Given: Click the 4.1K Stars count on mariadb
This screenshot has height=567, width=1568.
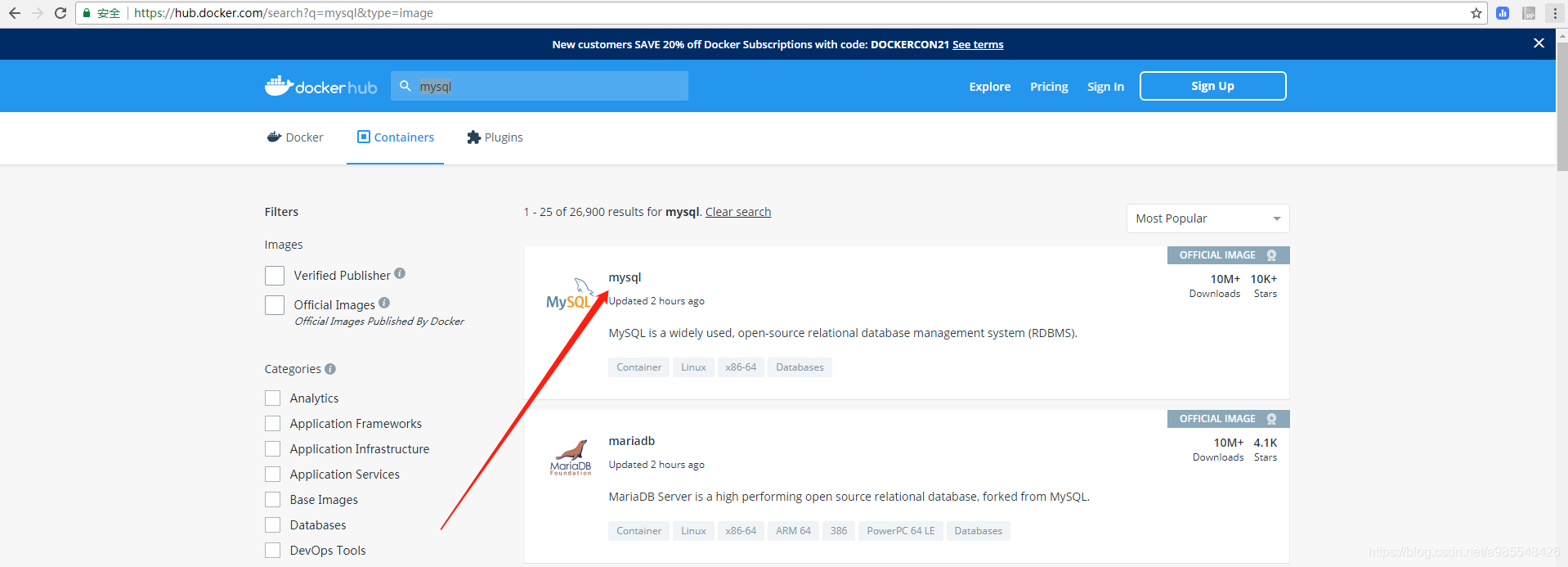Looking at the screenshot, I should [x=1266, y=449].
